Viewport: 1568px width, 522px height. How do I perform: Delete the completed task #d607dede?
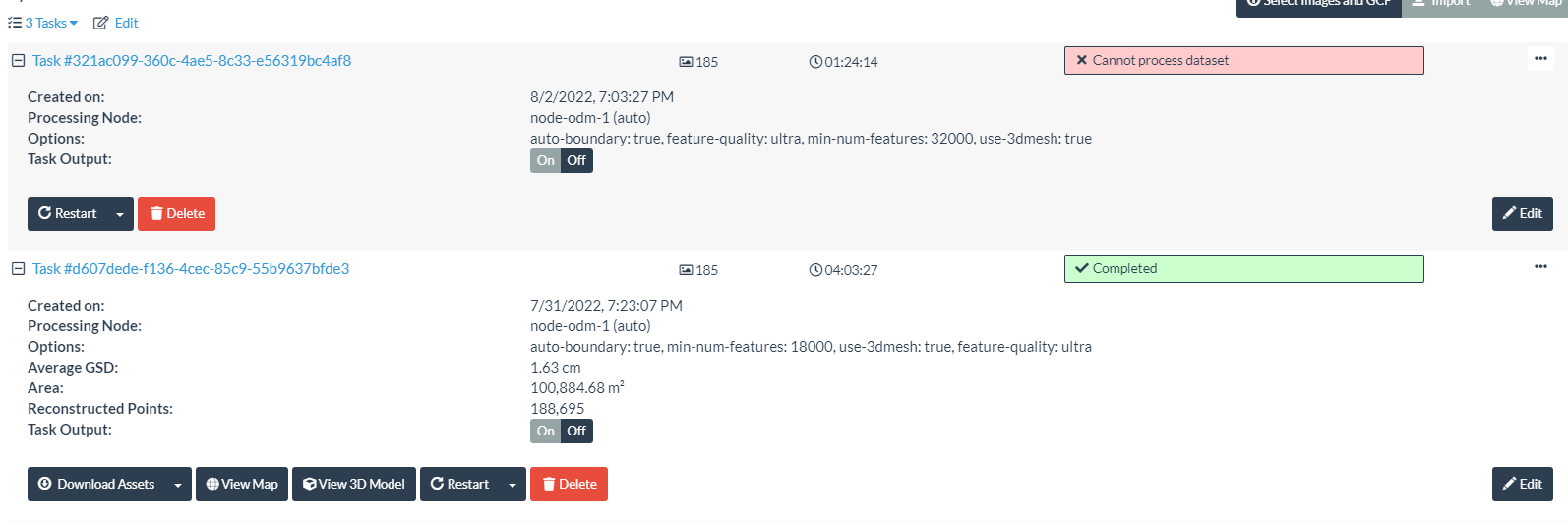pyautogui.click(x=569, y=485)
